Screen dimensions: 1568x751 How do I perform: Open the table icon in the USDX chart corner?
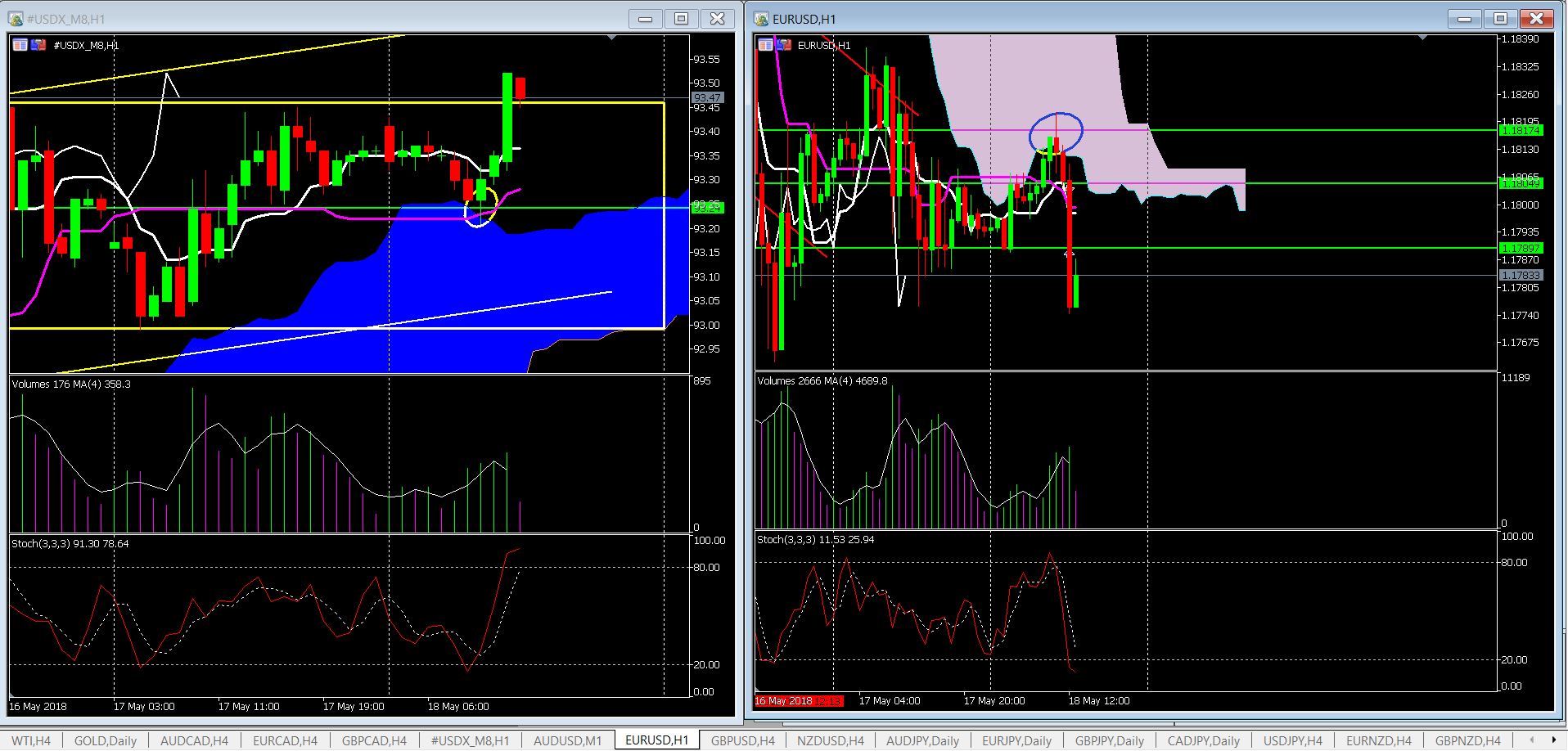(x=20, y=45)
